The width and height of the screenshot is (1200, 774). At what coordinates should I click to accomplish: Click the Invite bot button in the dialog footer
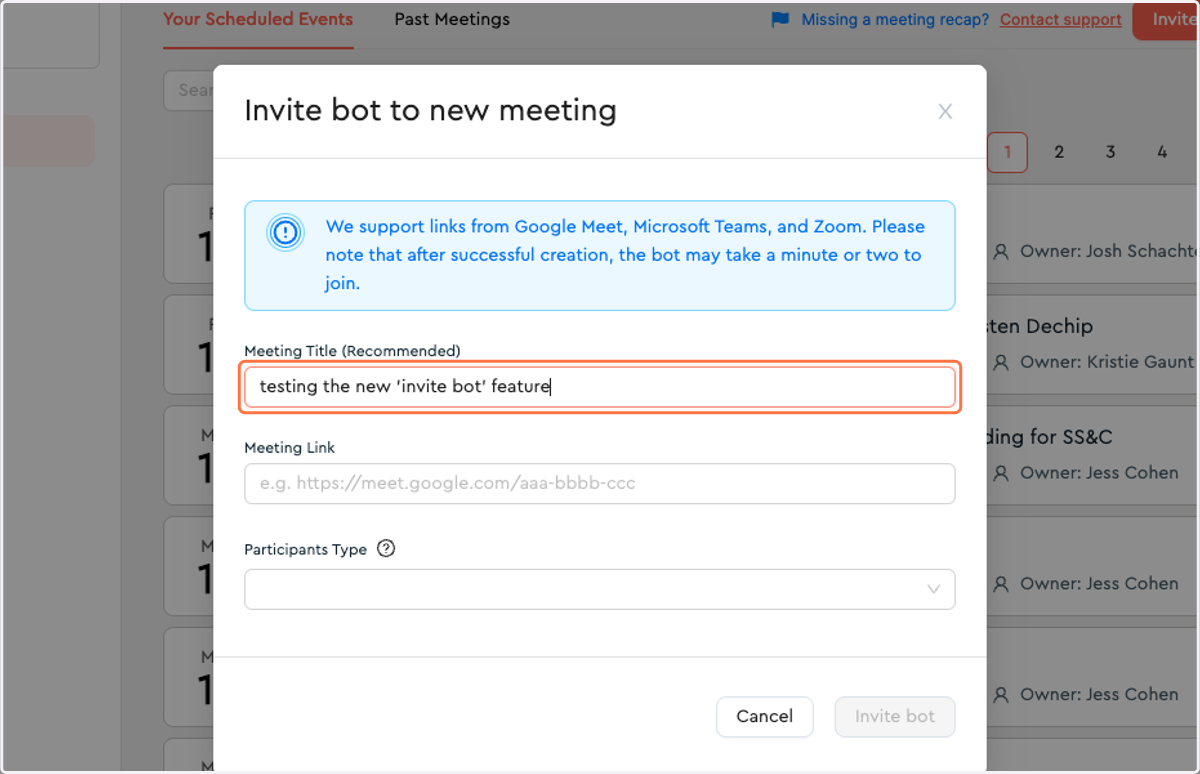[x=895, y=716]
